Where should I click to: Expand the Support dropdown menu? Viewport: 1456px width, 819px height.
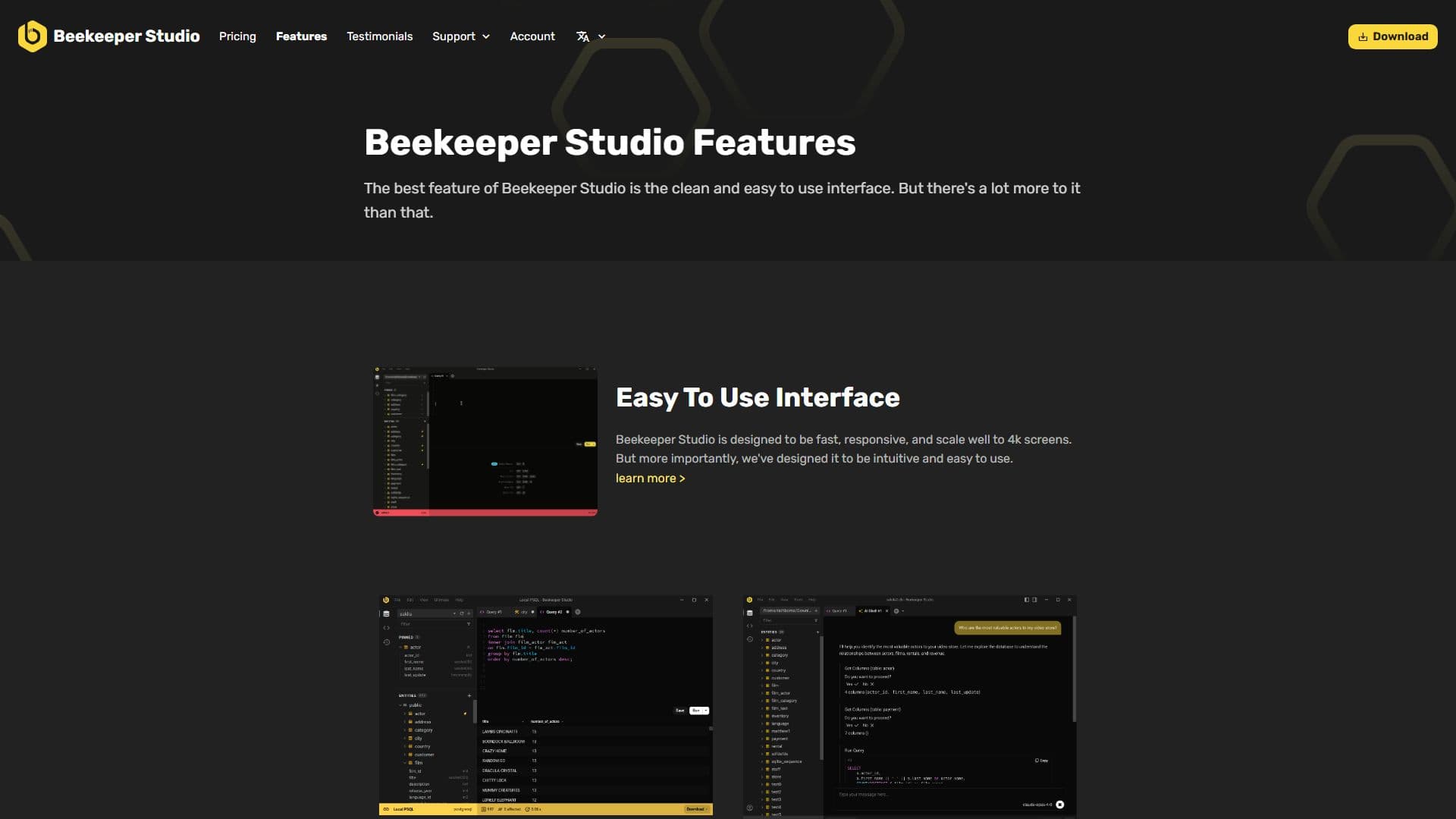(x=461, y=36)
